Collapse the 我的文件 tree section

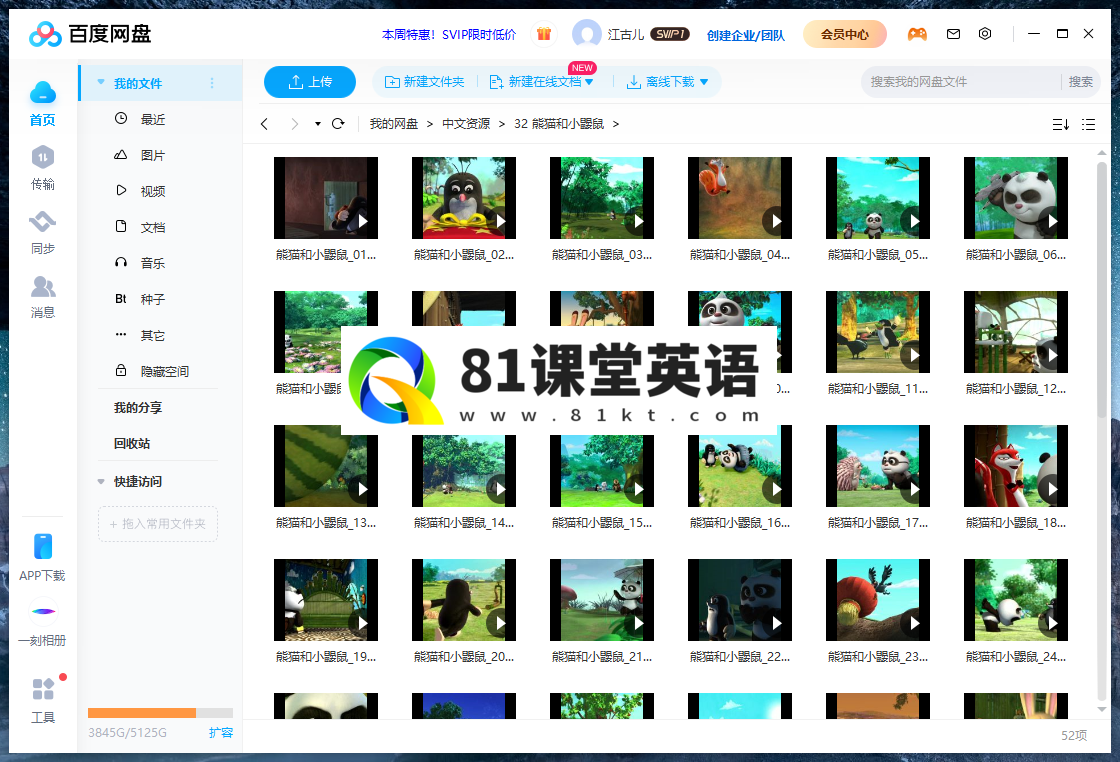(x=101, y=83)
